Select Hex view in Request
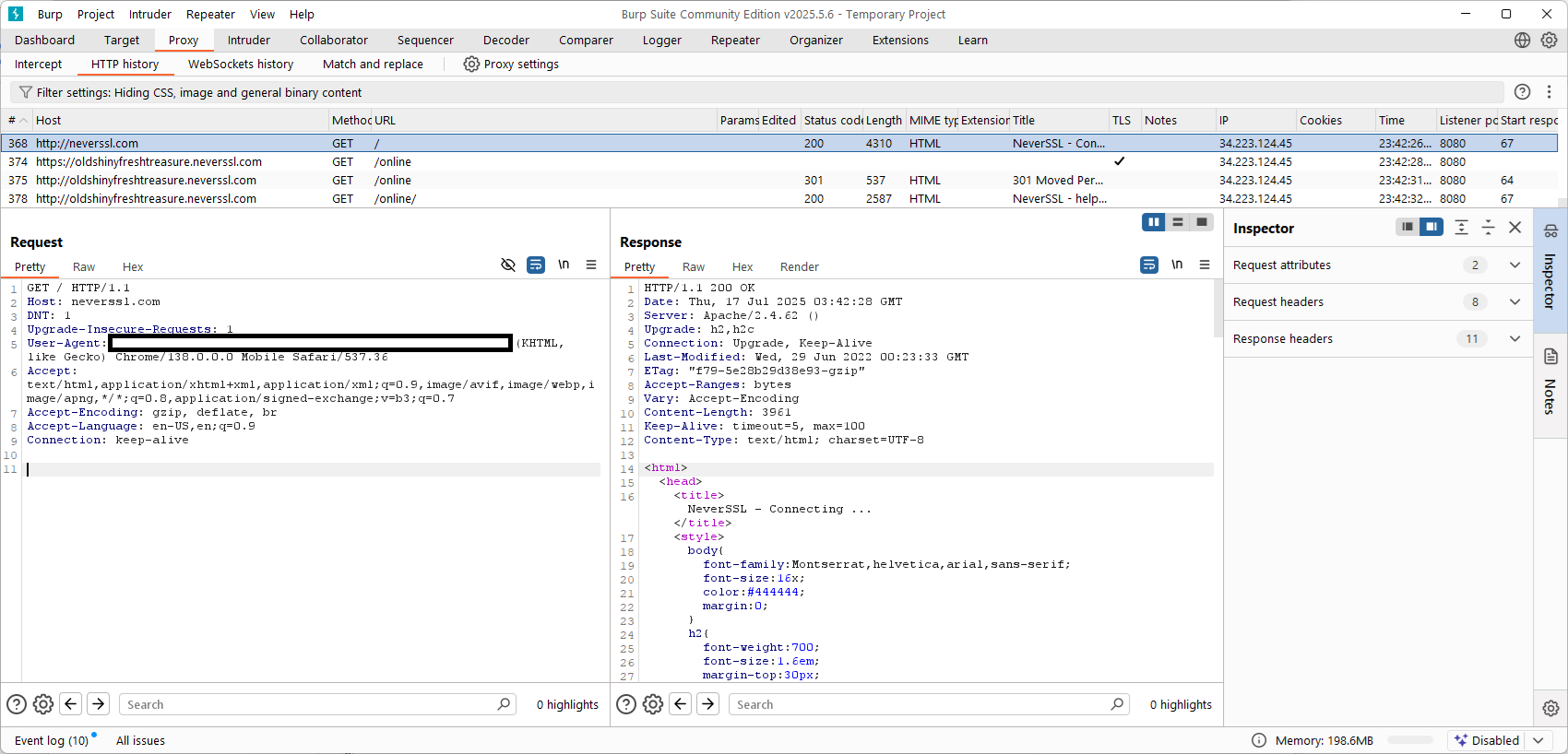The width and height of the screenshot is (1568, 754). 133,266
